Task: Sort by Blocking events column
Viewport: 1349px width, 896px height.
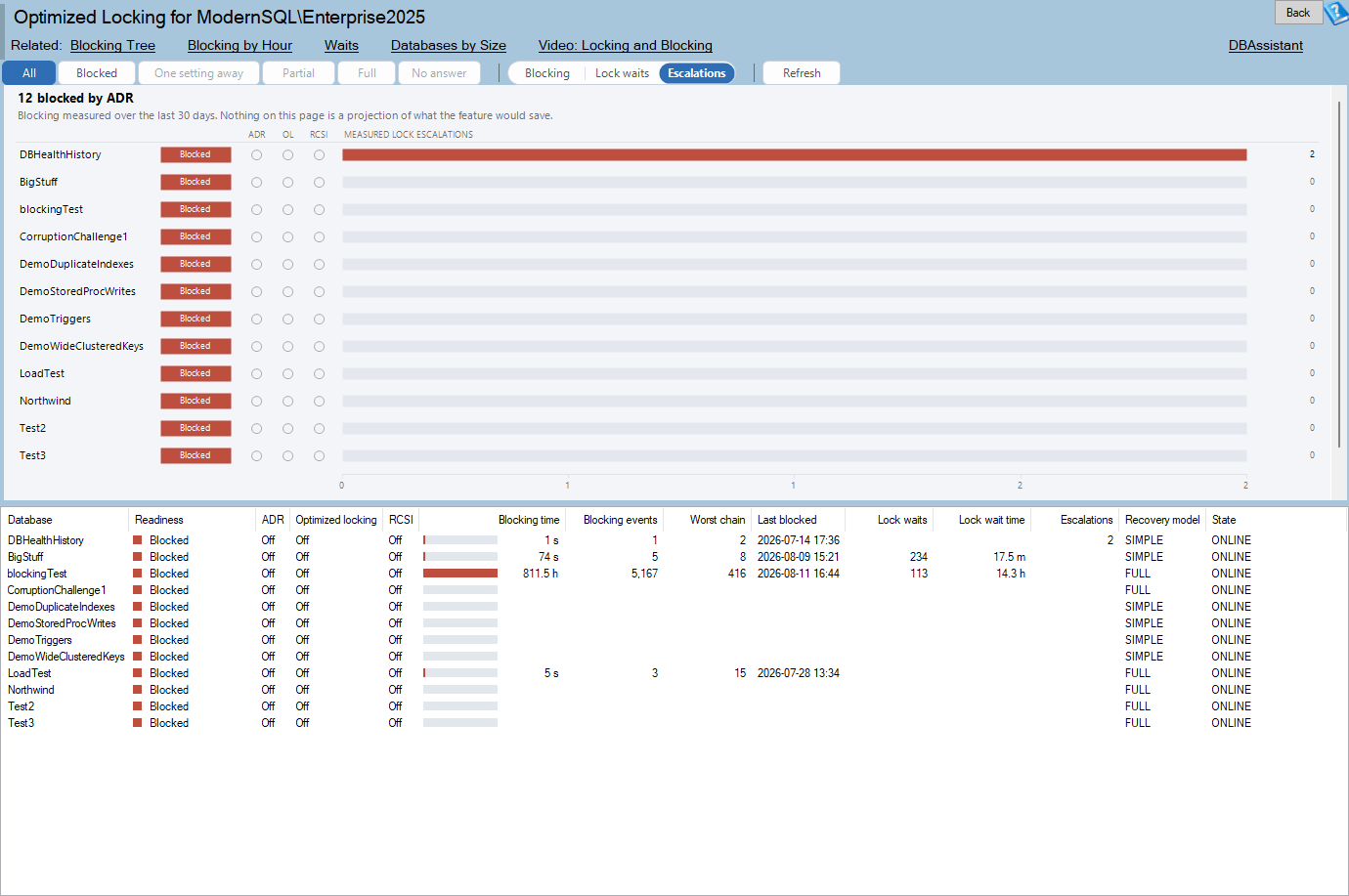Action: coord(615,520)
